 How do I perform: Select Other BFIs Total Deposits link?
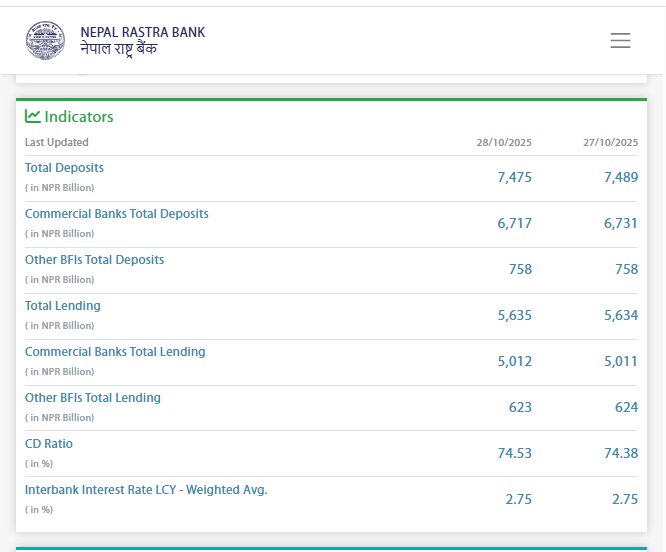pos(94,260)
